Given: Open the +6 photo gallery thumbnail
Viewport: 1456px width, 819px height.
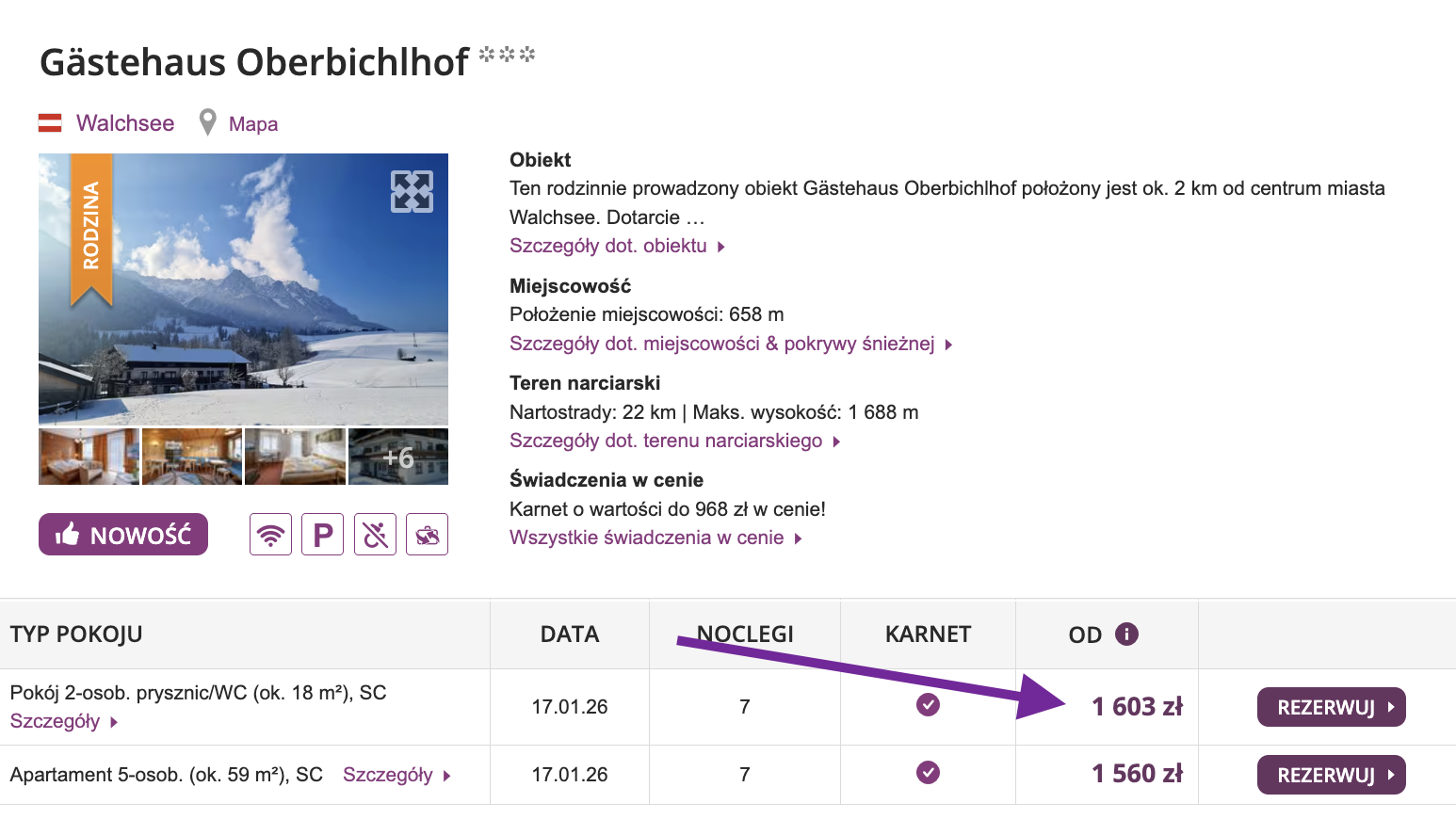Looking at the screenshot, I should click(x=397, y=457).
